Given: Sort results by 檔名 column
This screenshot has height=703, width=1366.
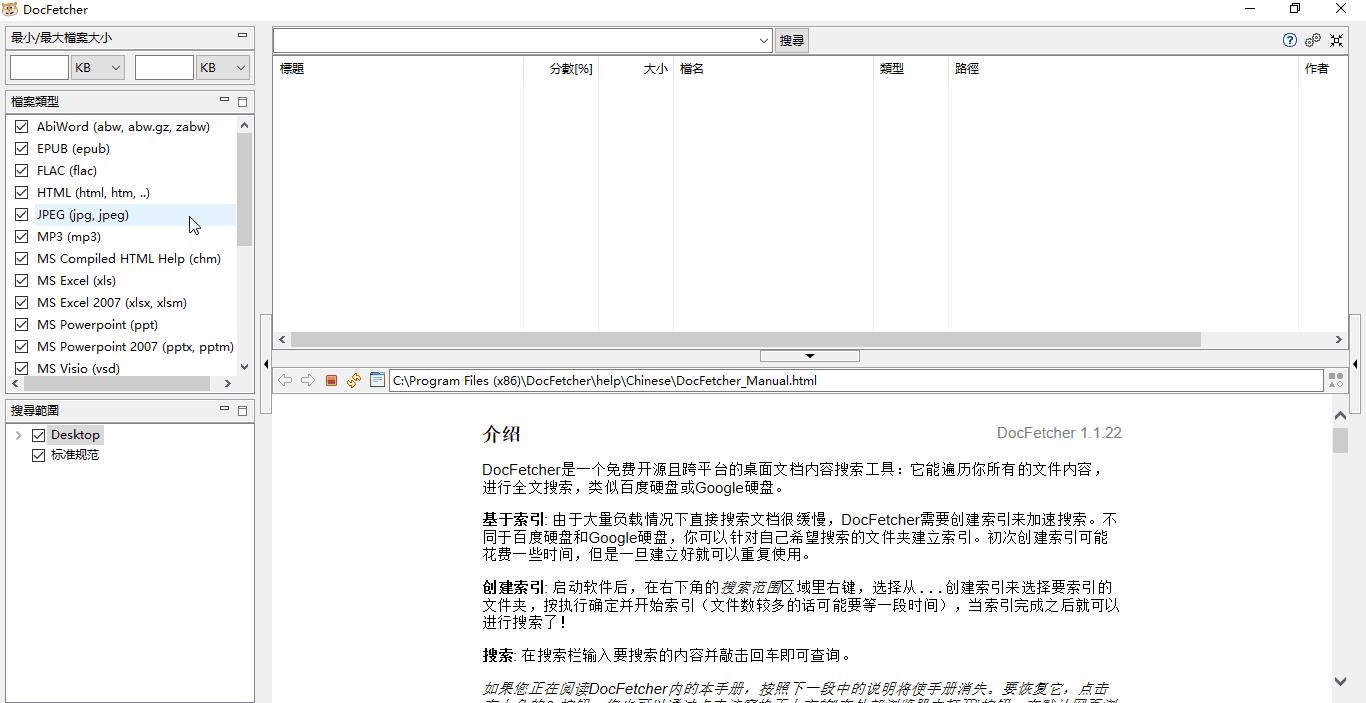Looking at the screenshot, I should 773,68.
